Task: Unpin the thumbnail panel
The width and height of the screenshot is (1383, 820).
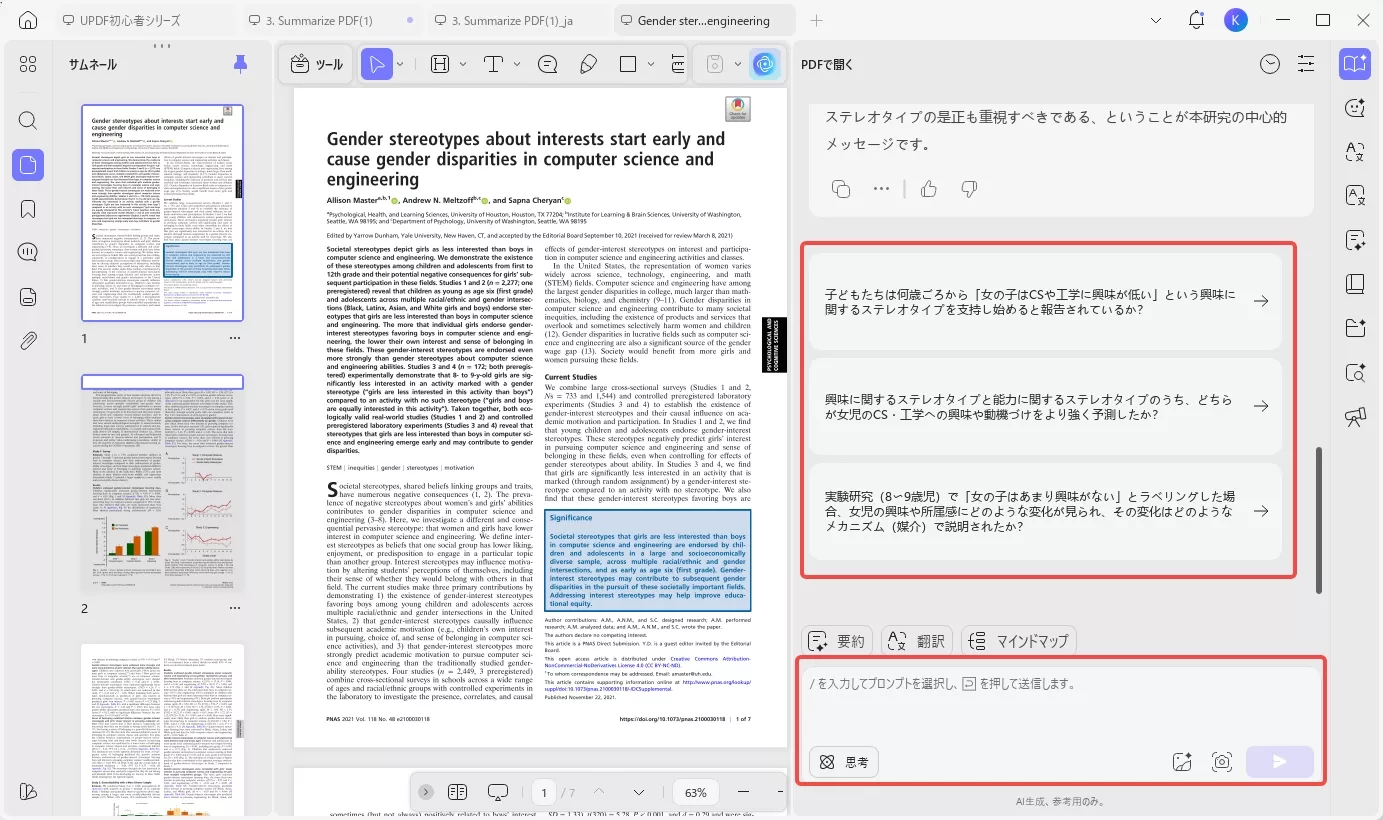Action: pyautogui.click(x=240, y=63)
